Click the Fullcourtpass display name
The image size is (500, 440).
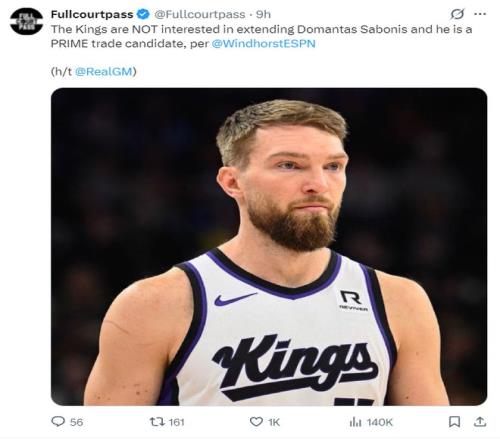coord(92,14)
